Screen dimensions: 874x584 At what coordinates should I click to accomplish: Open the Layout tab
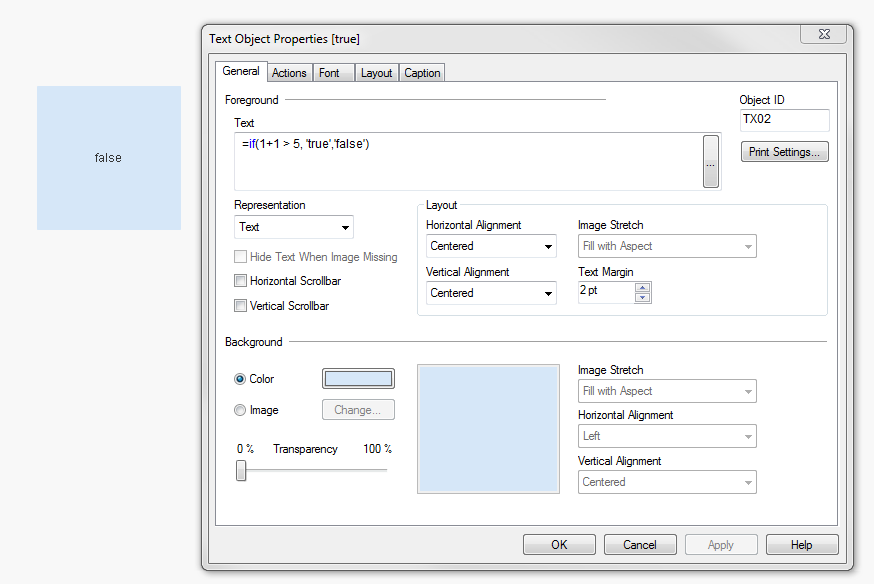[376, 73]
